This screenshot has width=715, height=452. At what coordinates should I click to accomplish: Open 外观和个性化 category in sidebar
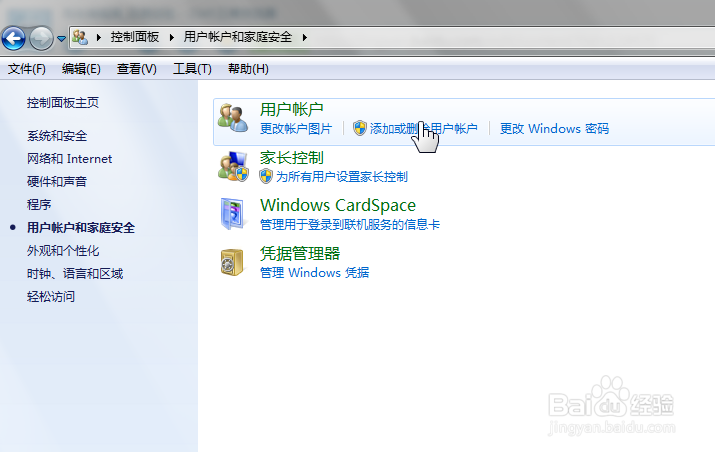click(x=63, y=250)
